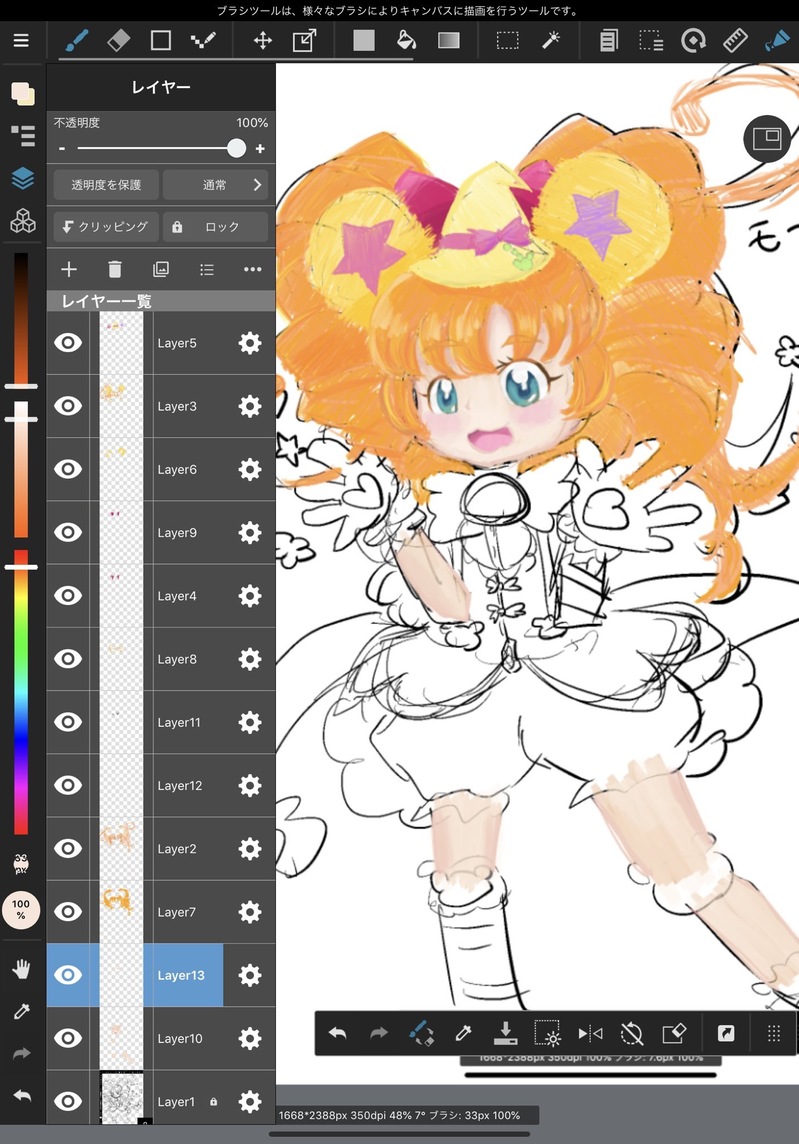
Task: Increase opacity with the plus button
Action: 260,148
